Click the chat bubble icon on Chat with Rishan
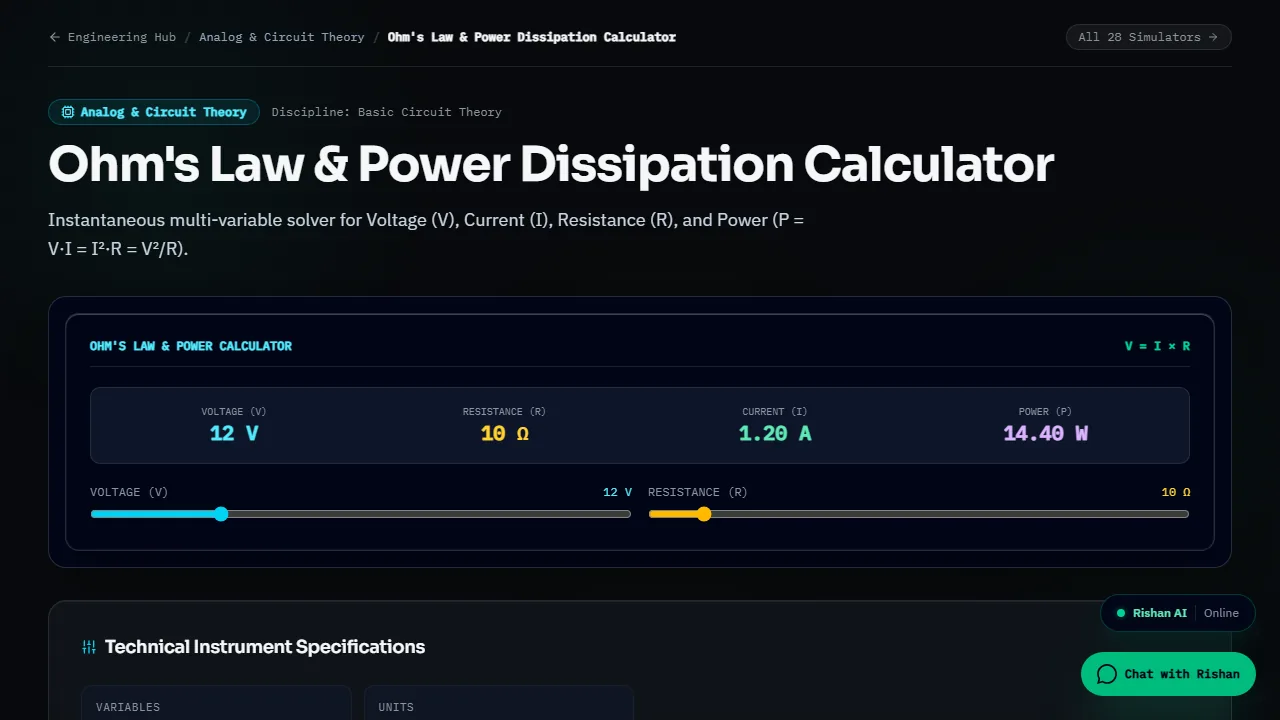This screenshot has height=720, width=1280. click(x=1107, y=674)
